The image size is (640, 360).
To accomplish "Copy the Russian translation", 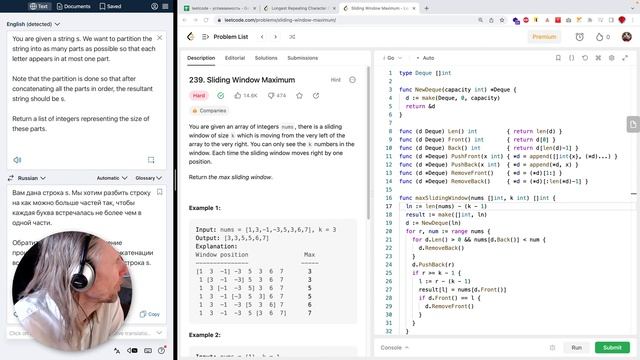I will (150, 314).
